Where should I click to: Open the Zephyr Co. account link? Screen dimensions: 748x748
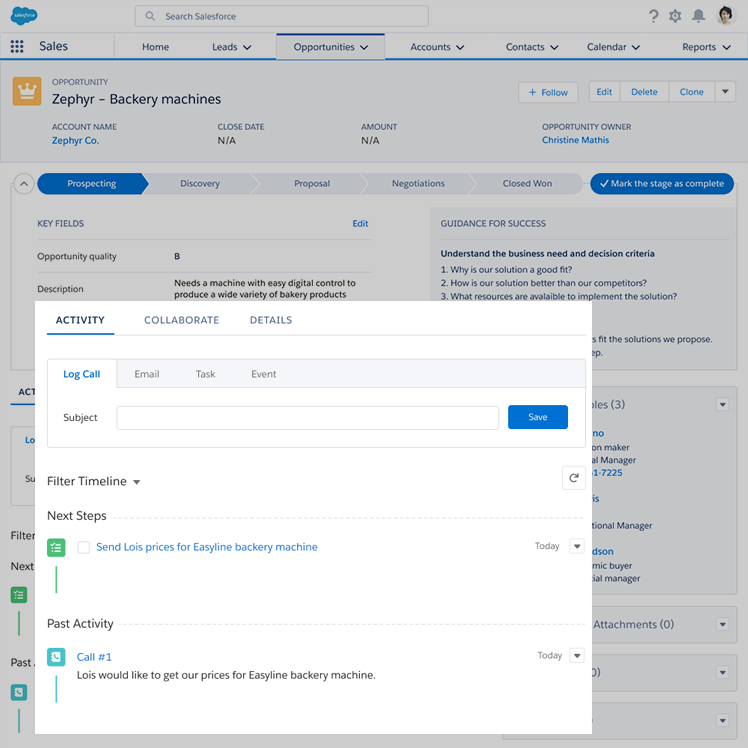(75, 141)
